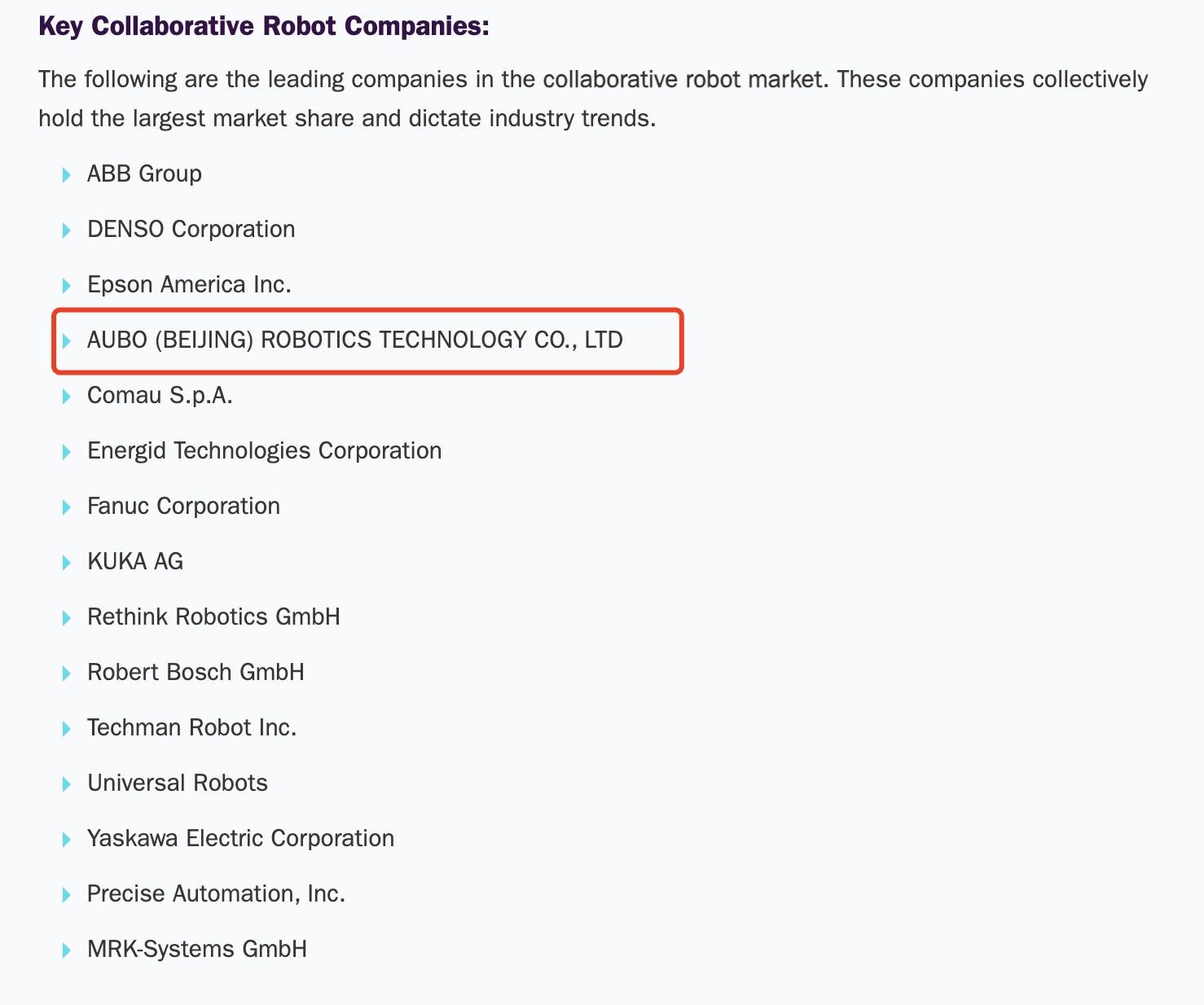
Task: Click bullet arrow beside Epson America Inc.
Action: coord(67,286)
